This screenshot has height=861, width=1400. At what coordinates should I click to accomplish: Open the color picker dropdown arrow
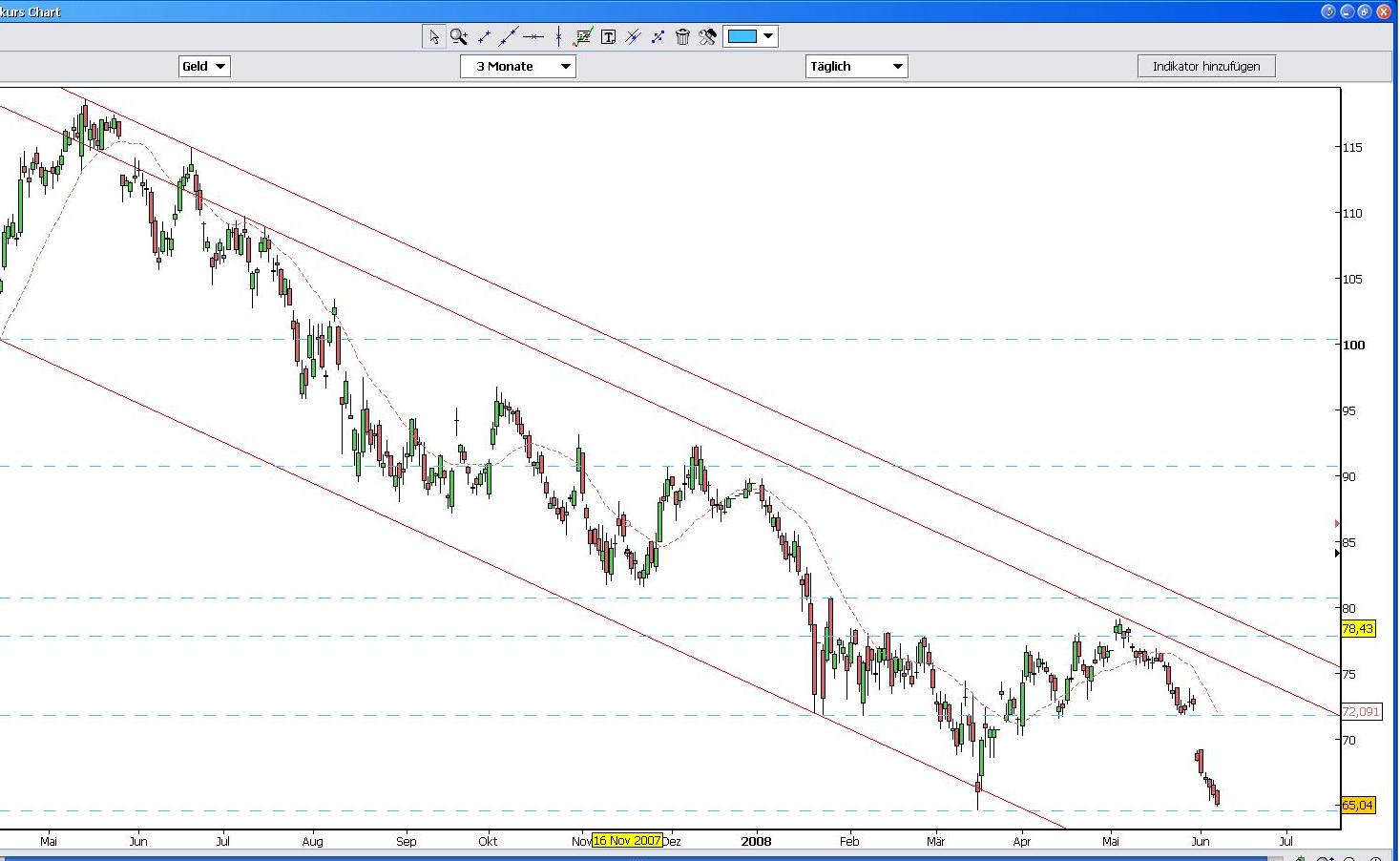(768, 37)
